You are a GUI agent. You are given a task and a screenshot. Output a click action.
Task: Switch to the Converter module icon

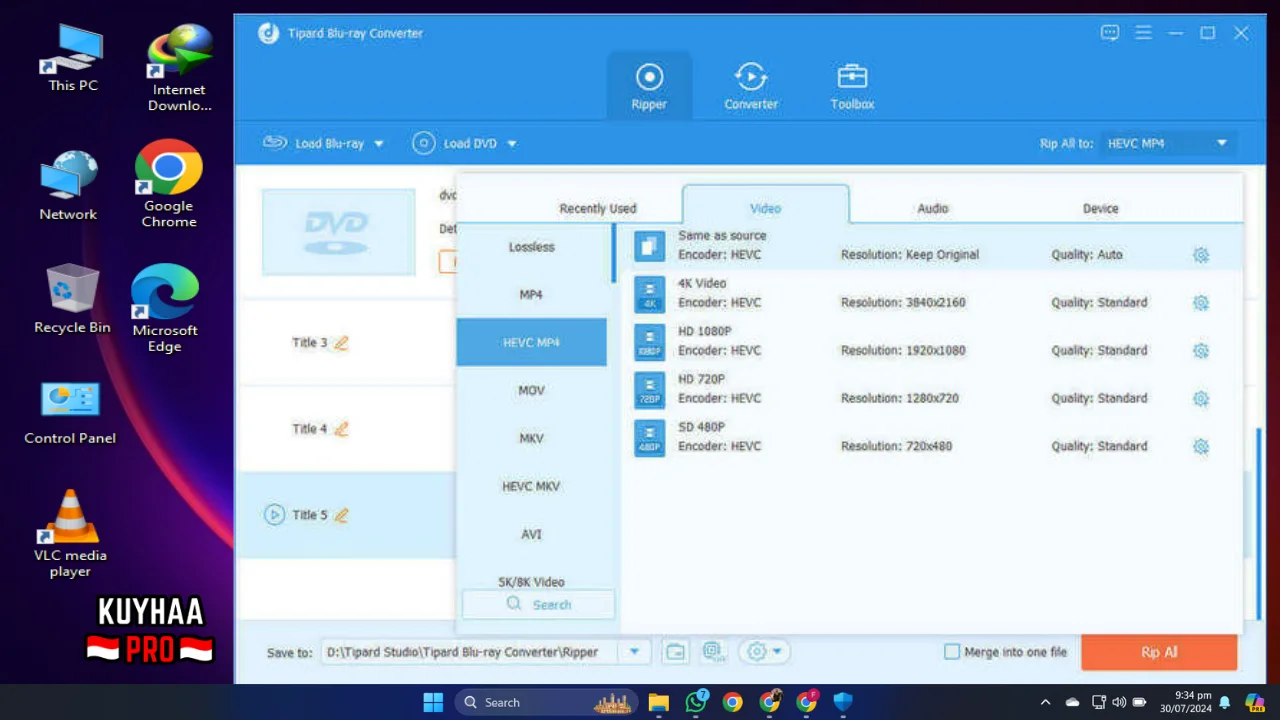click(750, 77)
